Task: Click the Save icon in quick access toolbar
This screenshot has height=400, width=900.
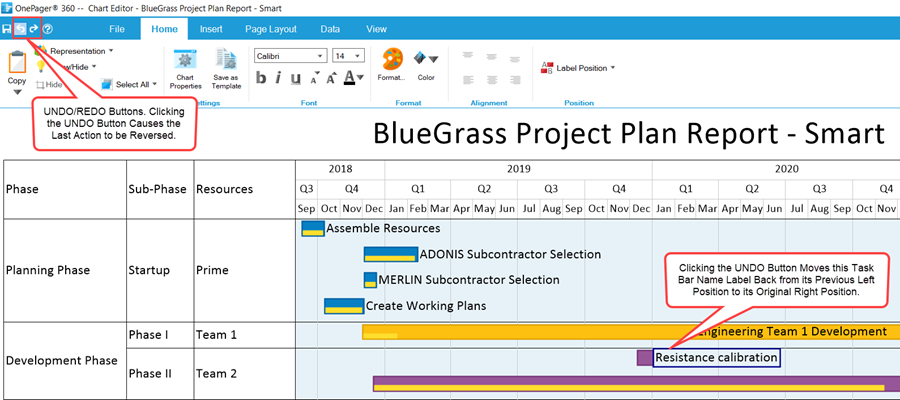Action: [x=6, y=29]
